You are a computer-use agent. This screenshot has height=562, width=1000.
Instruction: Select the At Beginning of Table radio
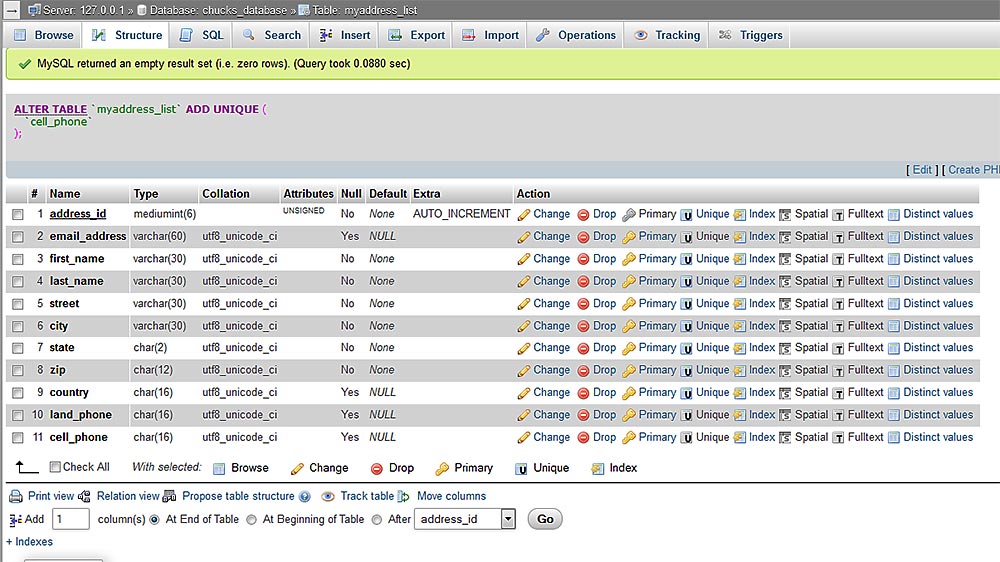click(x=251, y=520)
